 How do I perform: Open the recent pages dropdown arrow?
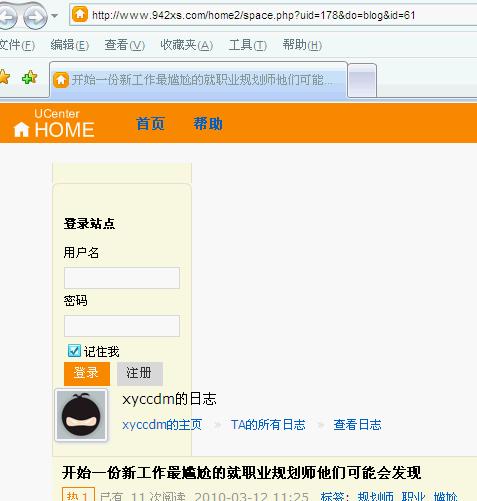[55, 16]
